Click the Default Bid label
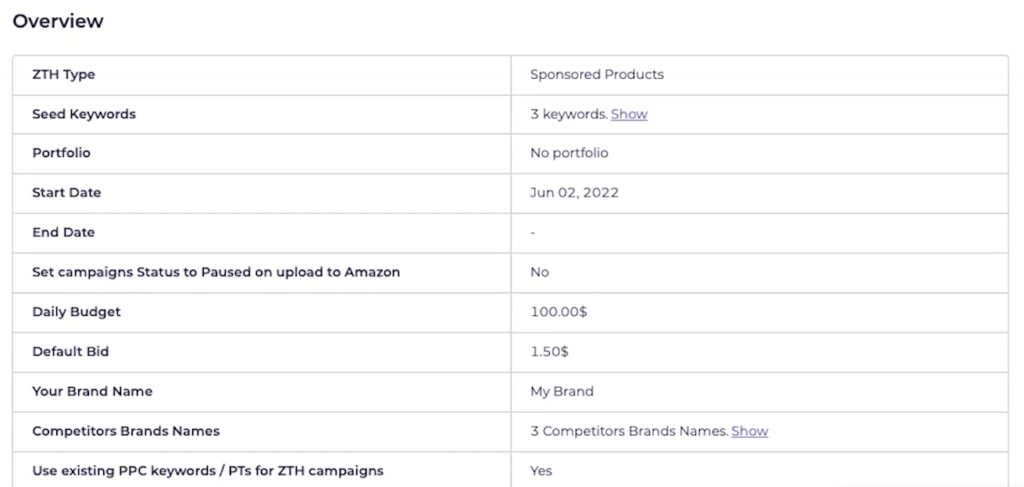1024x487 pixels. click(x=71, y=352)
